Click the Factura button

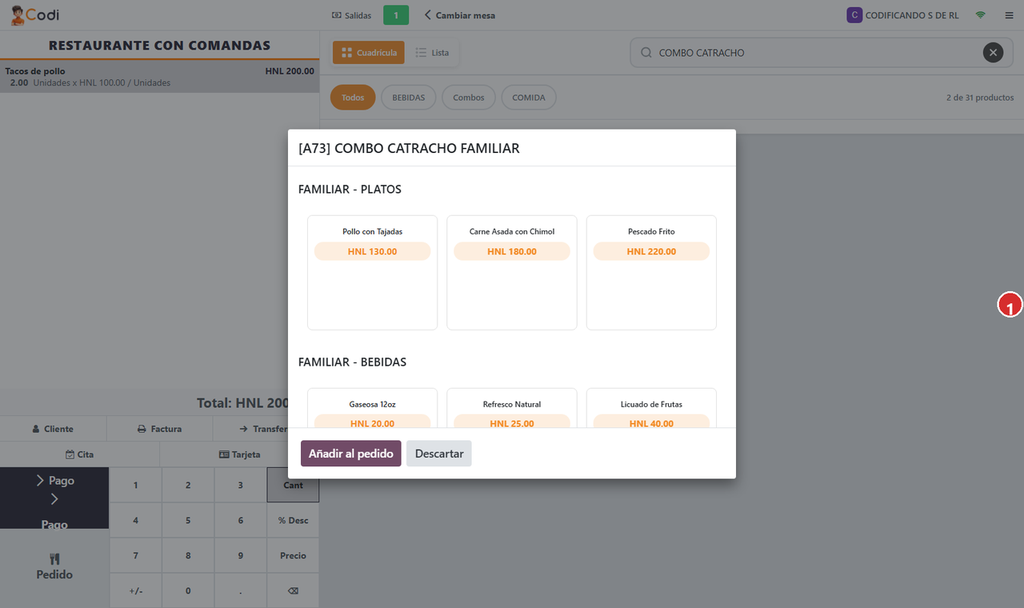pos(159,429)
